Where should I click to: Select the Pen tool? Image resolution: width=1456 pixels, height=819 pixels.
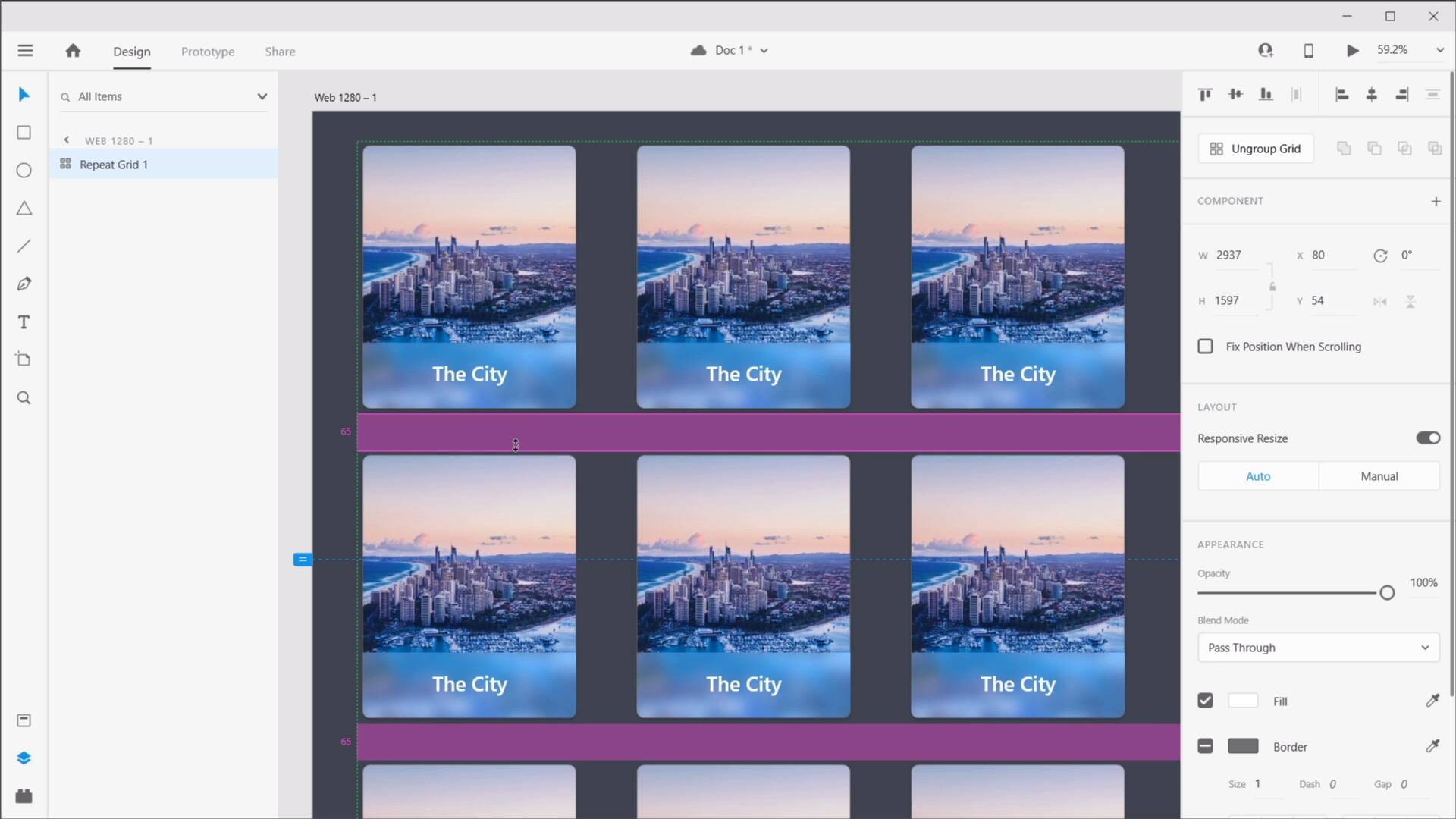point(24,284)
